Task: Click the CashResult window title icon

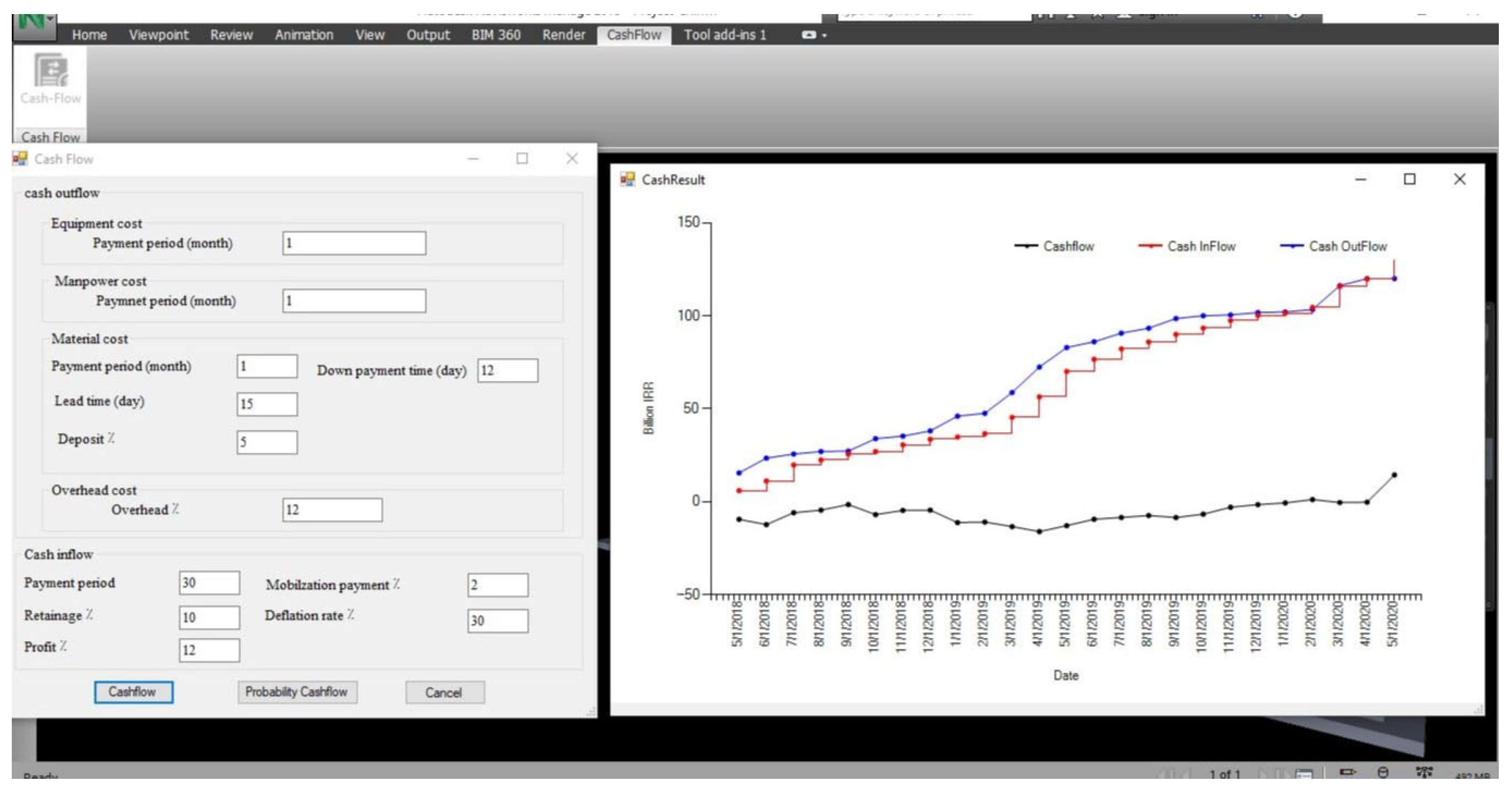Action: pos(627,179)
